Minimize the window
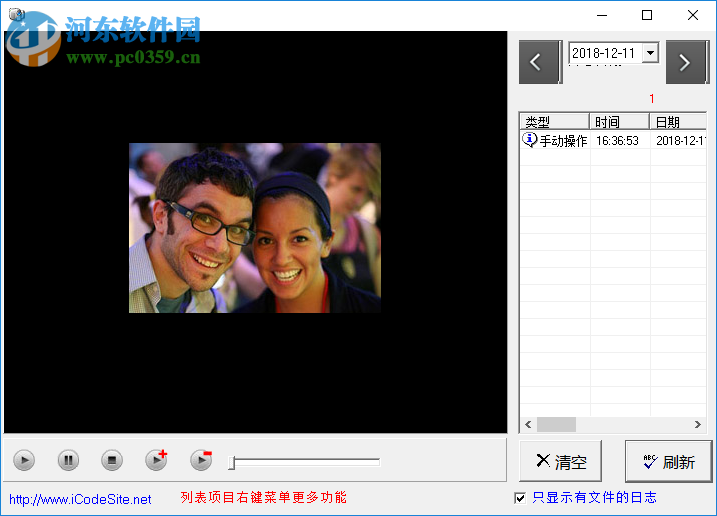This screenshot has height=516, width=717. pos(602,15)
